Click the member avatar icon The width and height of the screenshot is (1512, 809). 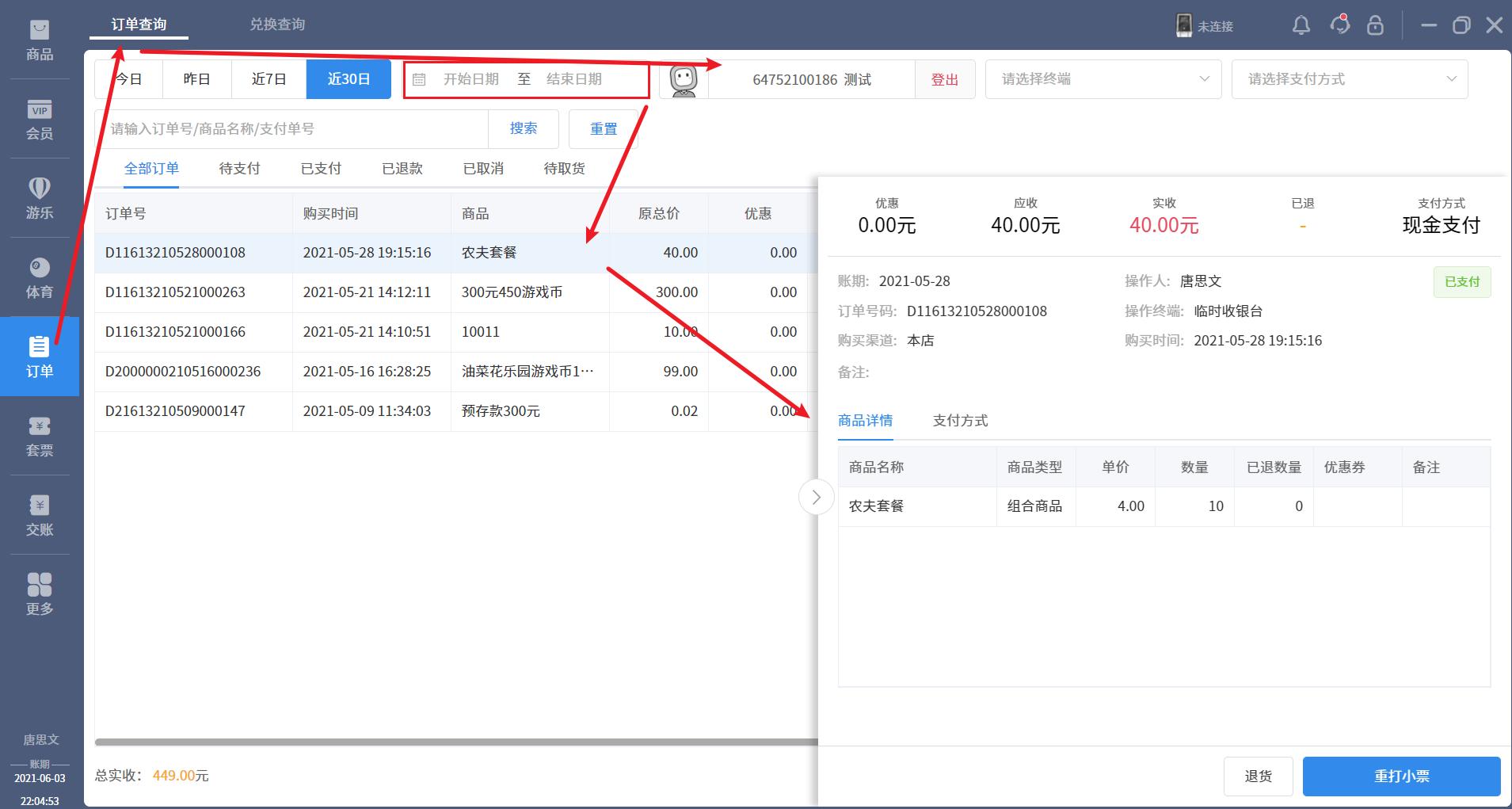click(684, 80)
